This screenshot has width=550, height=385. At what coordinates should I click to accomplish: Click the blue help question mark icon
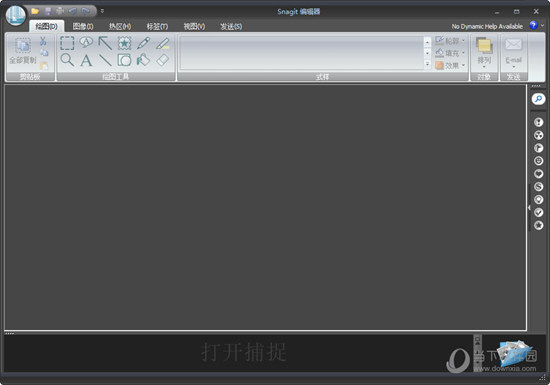[x=533, y=25]
